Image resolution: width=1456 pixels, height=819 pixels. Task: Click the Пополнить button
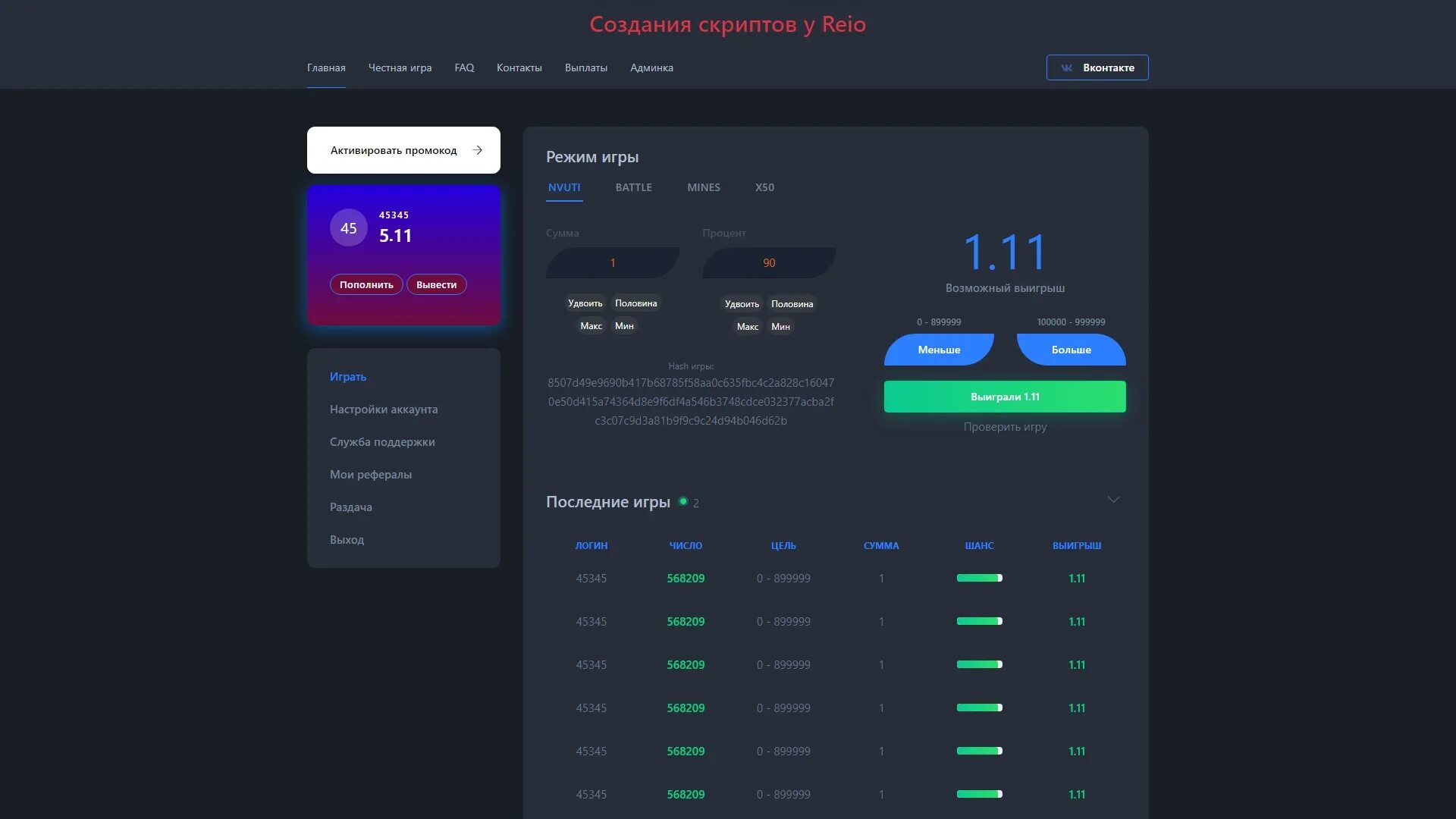[366, 284]
